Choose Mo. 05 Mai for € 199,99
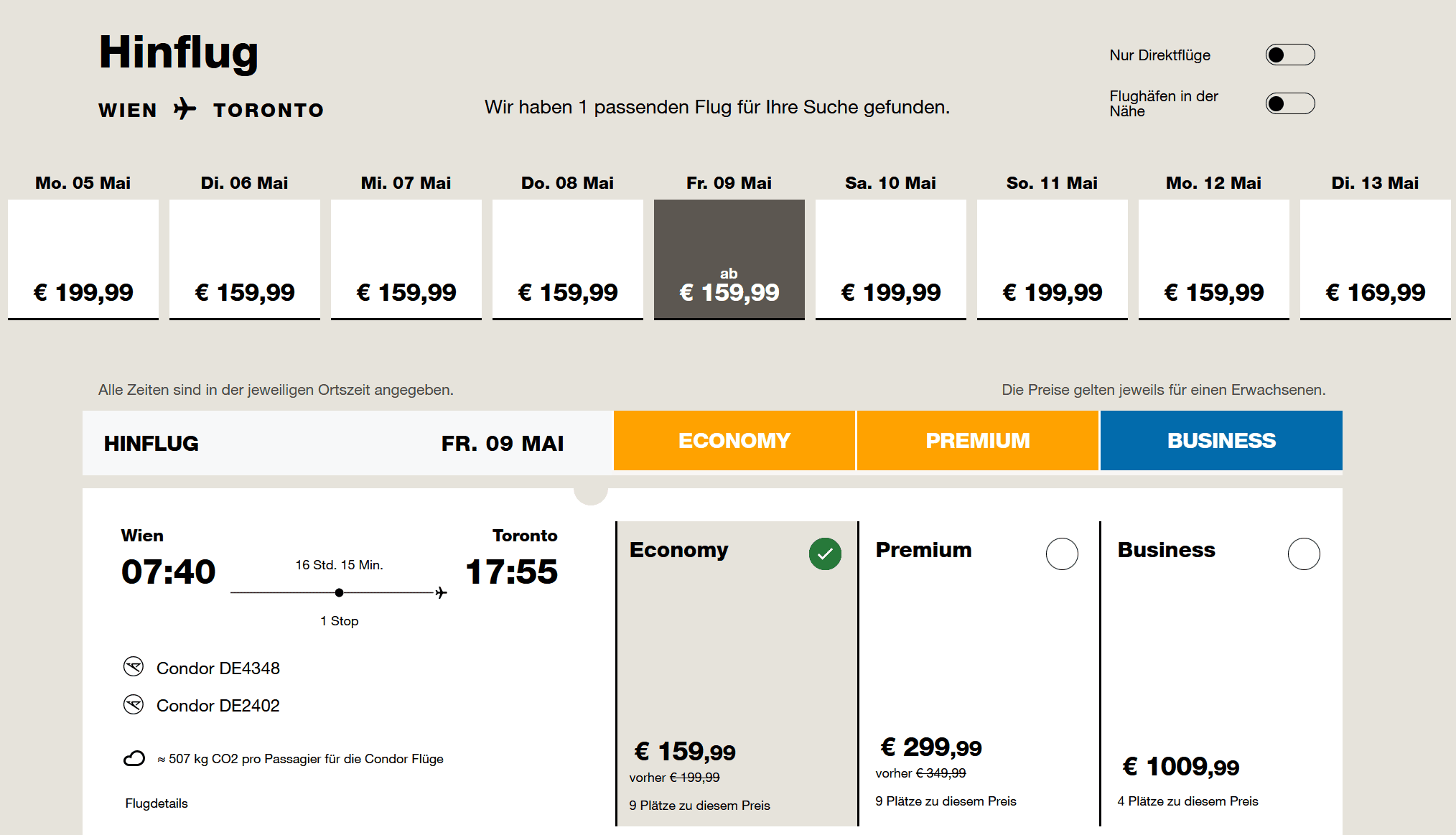The image size is (1456, 835). [x=83, y=258]
